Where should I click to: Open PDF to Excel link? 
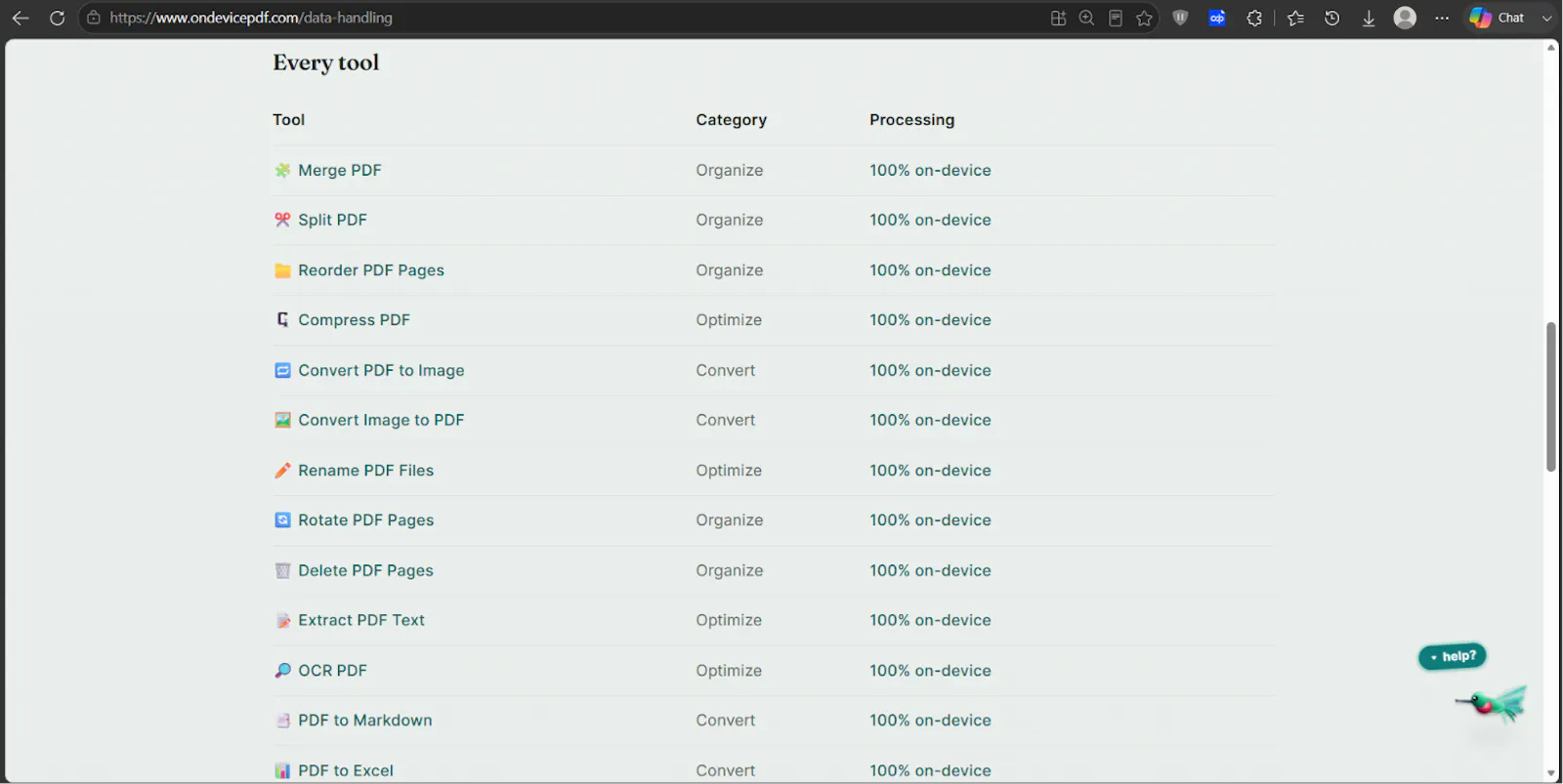click(346, 770)
